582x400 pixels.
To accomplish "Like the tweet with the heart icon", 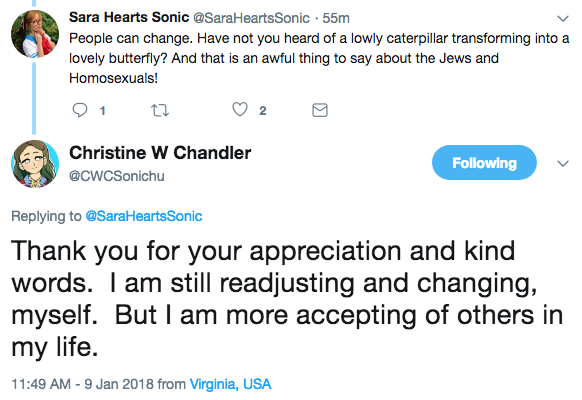I will tap(240, 109).
